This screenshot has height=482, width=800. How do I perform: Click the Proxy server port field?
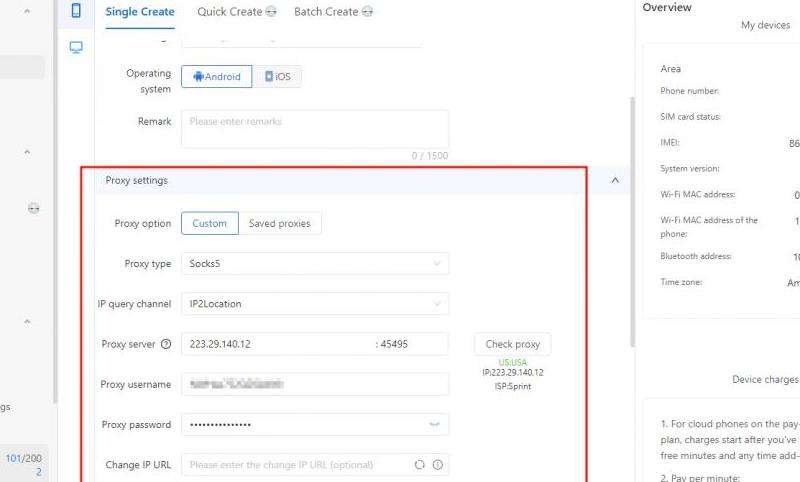(410, 344)
